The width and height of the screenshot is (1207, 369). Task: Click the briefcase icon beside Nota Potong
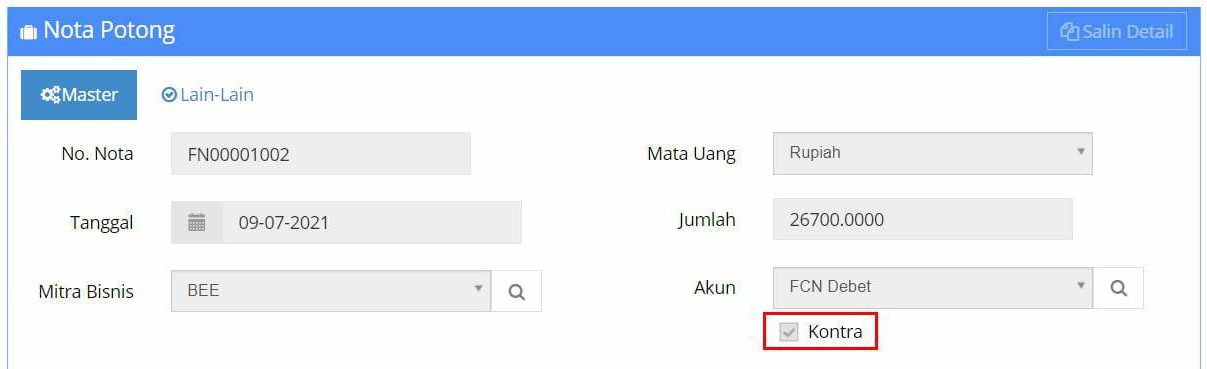(x=28, y=32)
